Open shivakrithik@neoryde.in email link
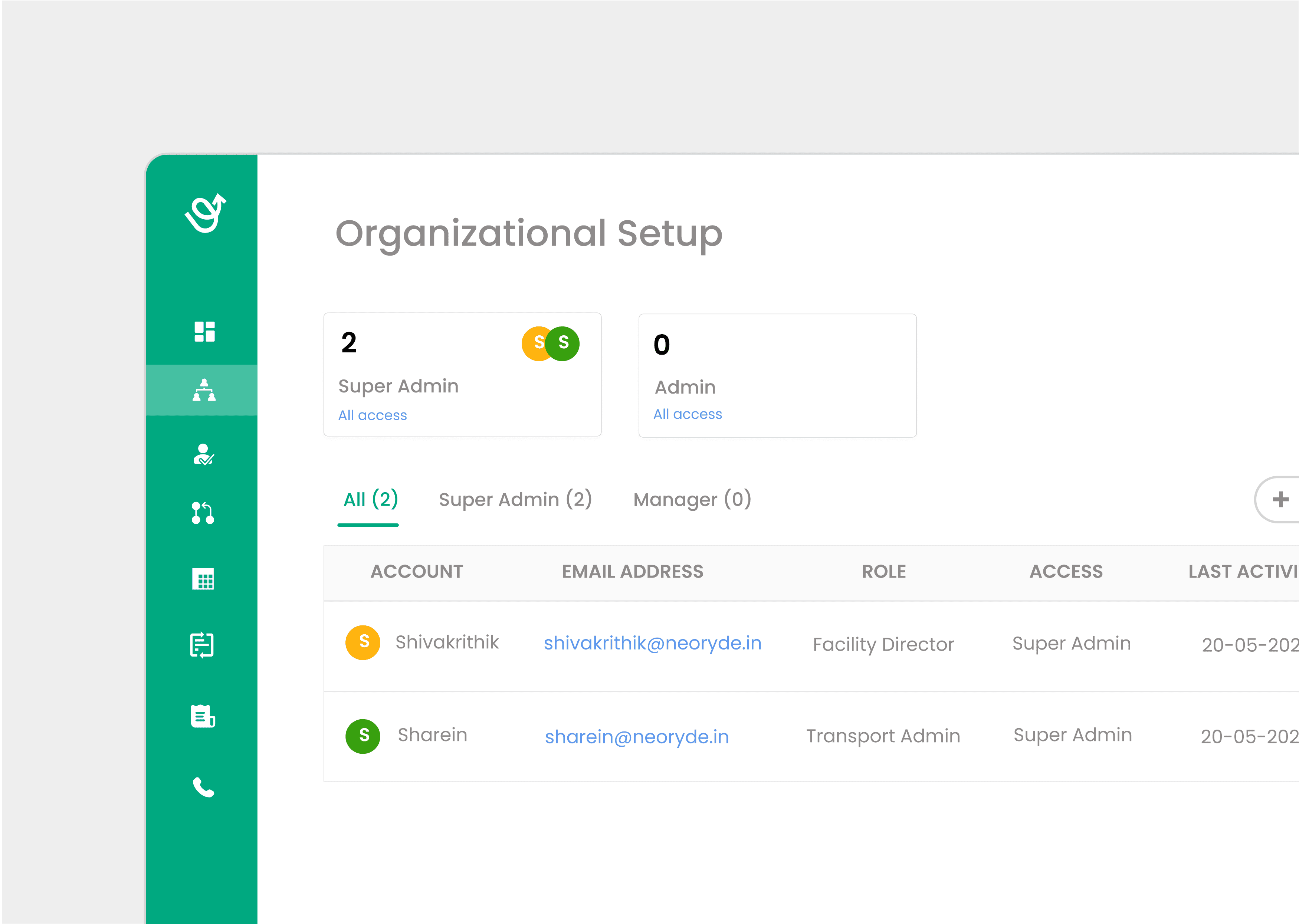1299x924 pixels. tap(652, 643)
